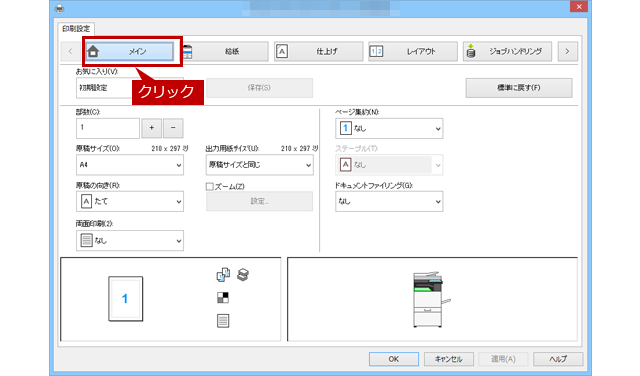Open the ページ集約 dropdown

point(389,129)
